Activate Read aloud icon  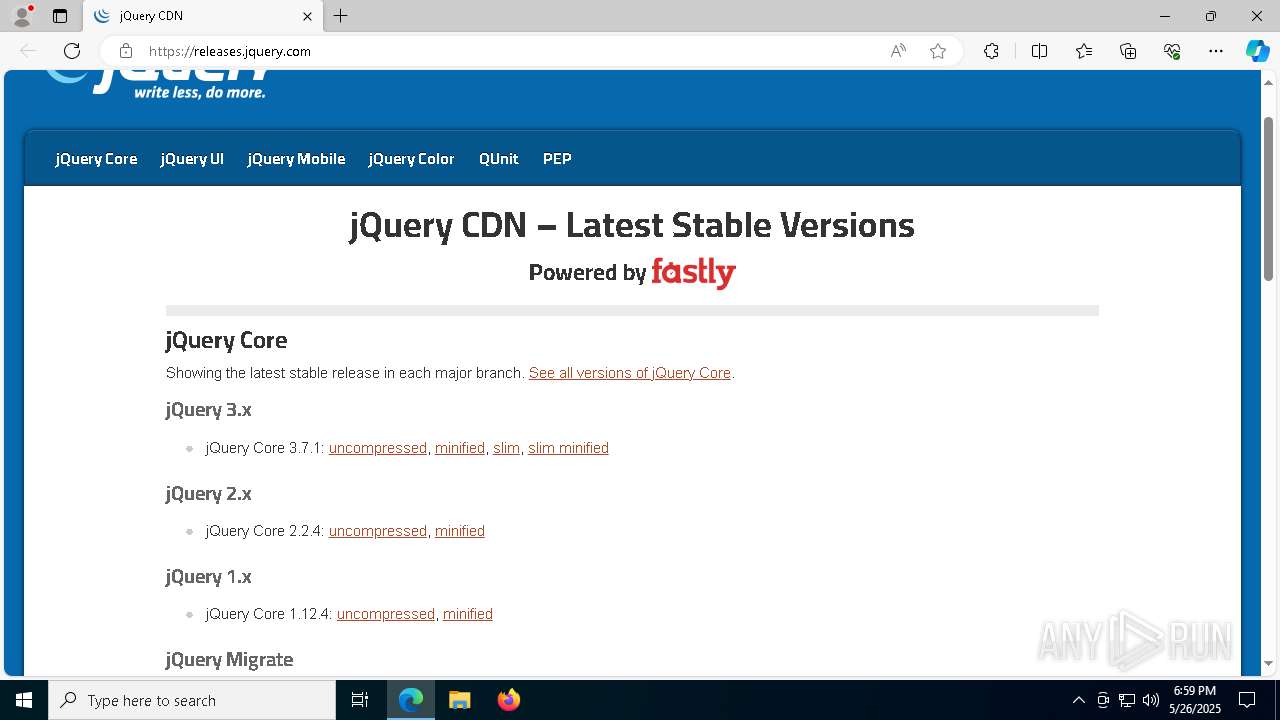point(898,51)
